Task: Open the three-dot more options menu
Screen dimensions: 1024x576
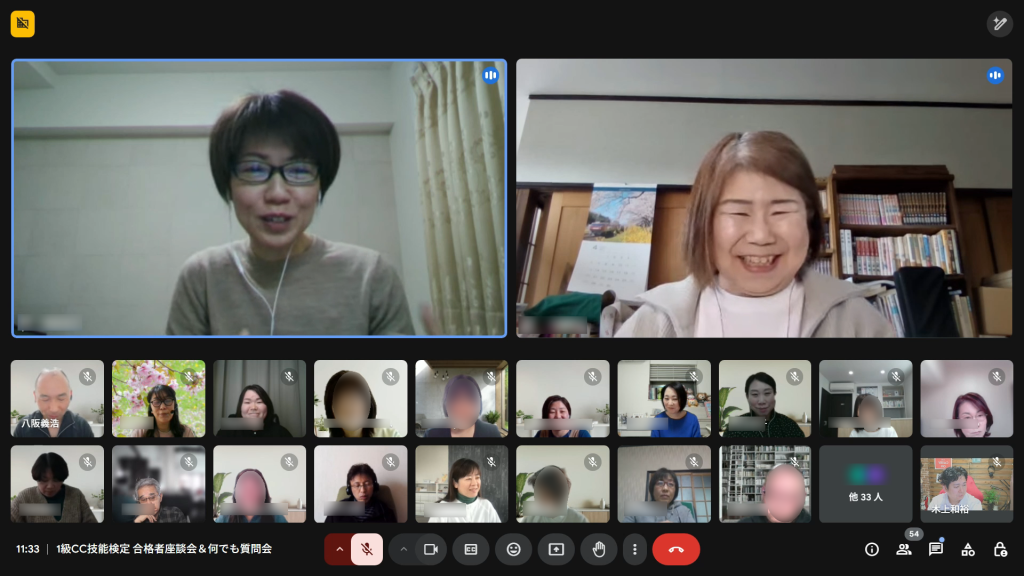Action: click(x=634, y=549)
